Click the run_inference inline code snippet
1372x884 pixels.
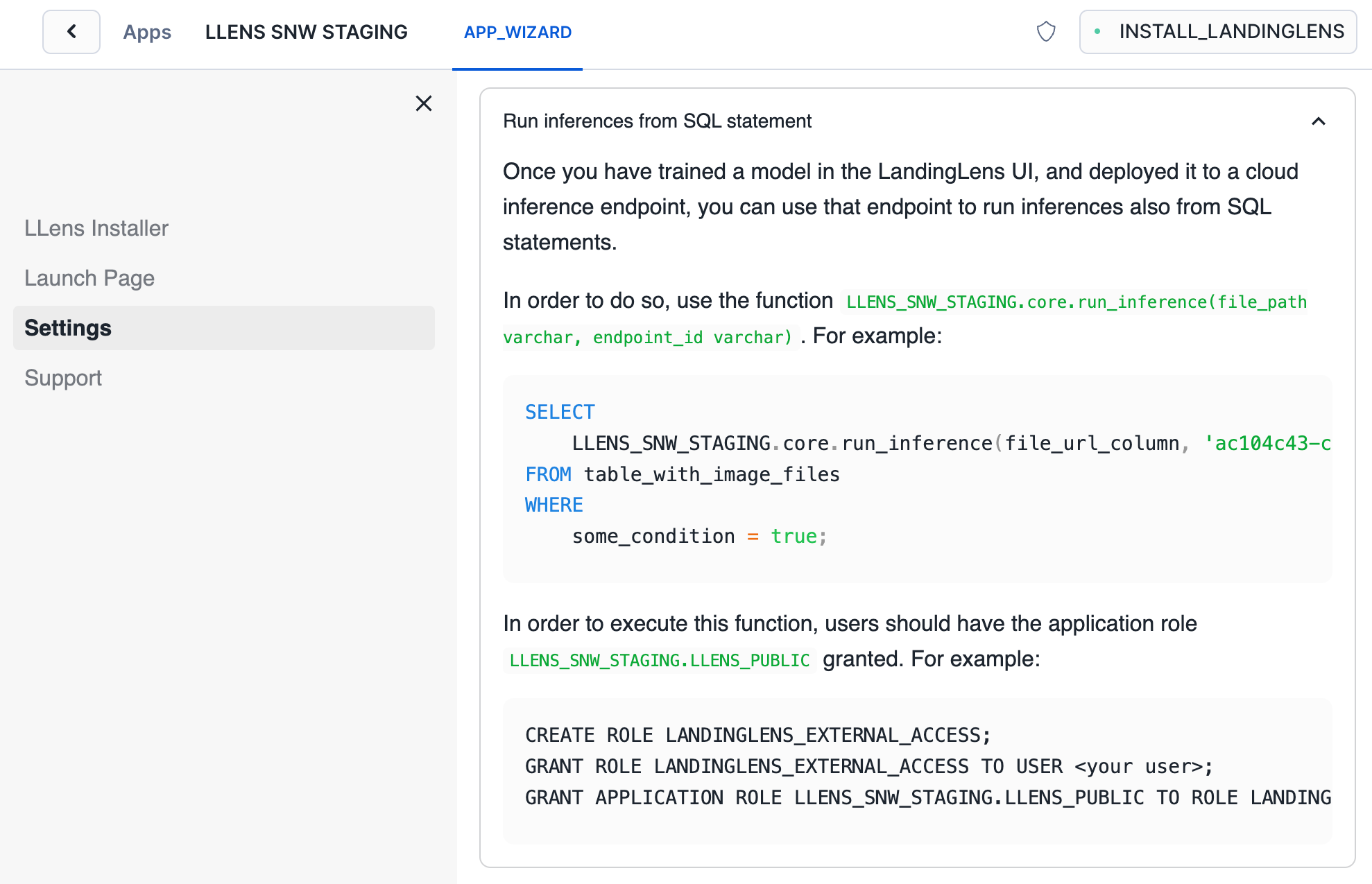tap(1075, 302)
